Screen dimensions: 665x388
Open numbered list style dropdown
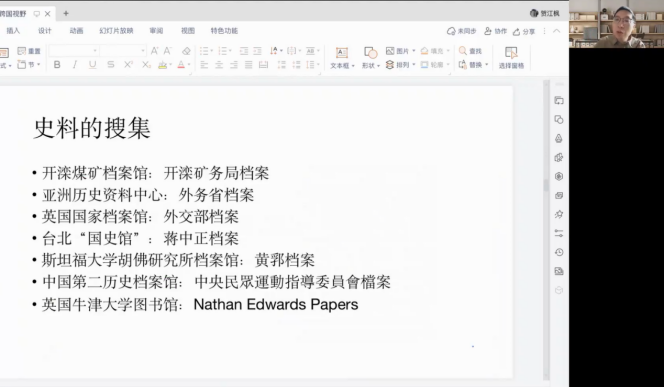click(x=230, y=51)
